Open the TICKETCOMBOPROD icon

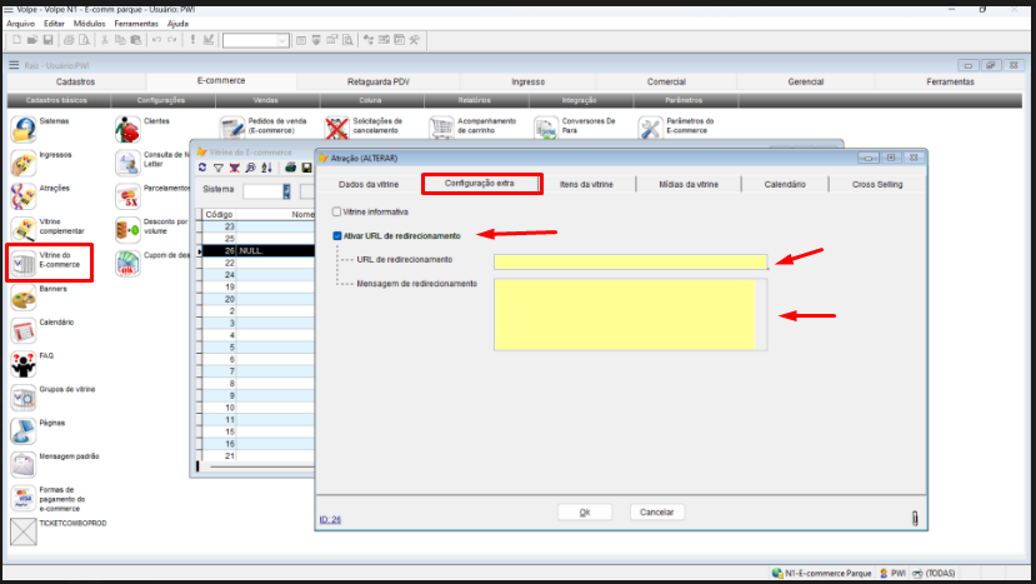coord(23,532)
